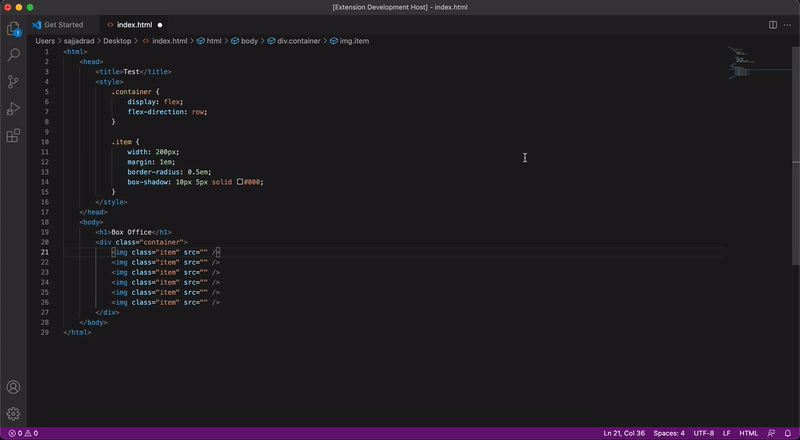The height and width of the screenshot is (440, 800).
Task: Click the split editor right icon
Action: (773, 24)
